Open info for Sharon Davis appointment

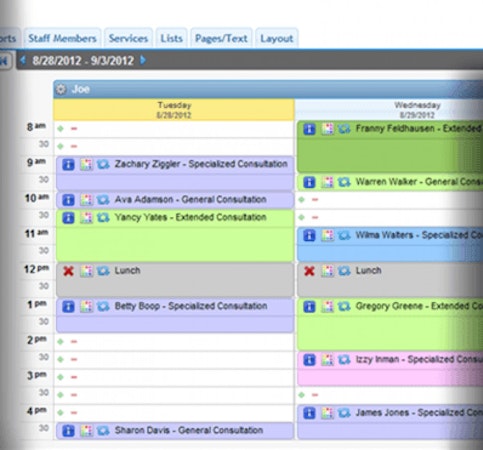tap(68, 430)
